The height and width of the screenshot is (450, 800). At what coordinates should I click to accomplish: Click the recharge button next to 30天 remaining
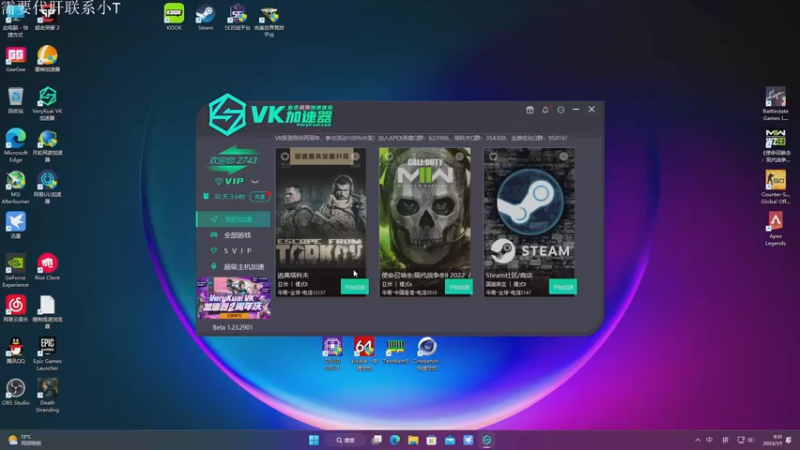tap(260, 196)
